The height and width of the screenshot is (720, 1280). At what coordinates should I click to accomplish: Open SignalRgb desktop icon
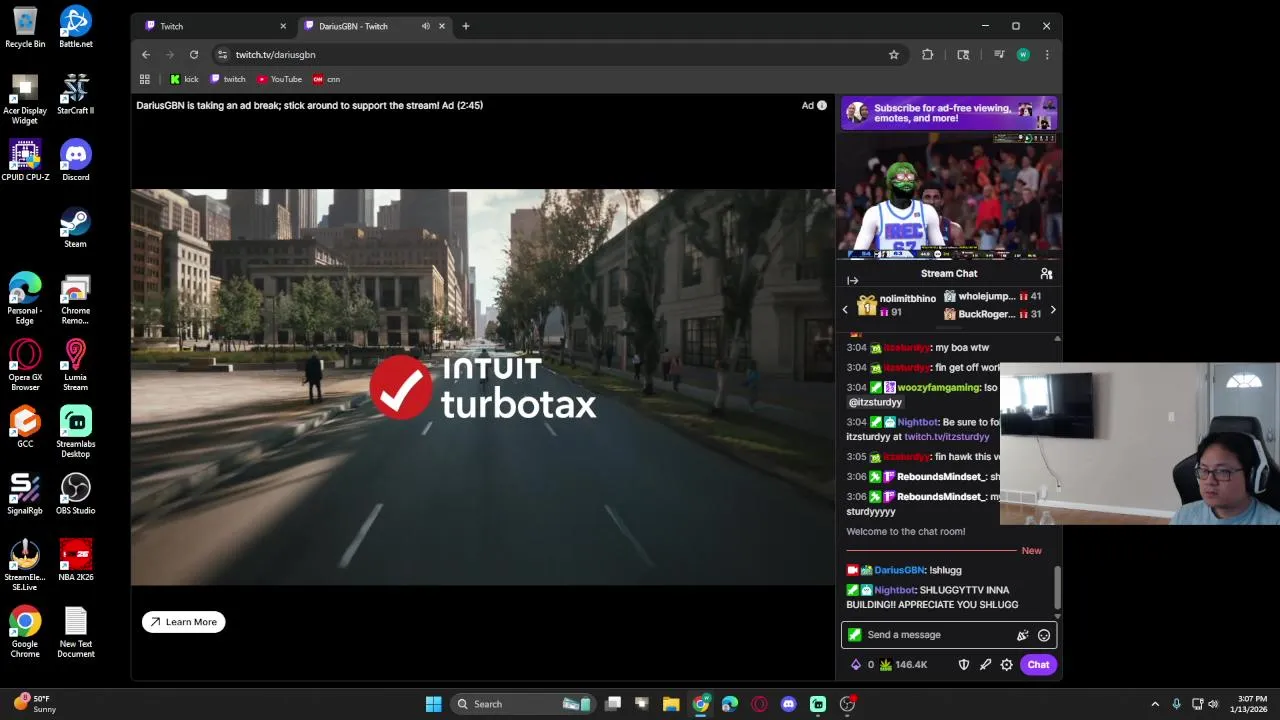(x=25, y=494)
